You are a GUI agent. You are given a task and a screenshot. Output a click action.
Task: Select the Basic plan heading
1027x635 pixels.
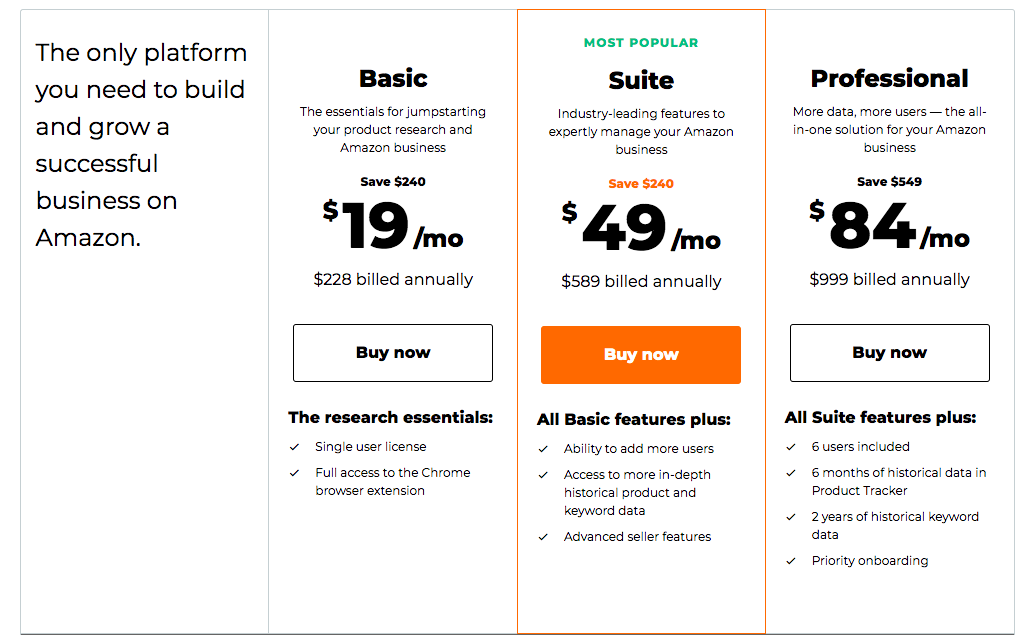click(x=393, y=79)
